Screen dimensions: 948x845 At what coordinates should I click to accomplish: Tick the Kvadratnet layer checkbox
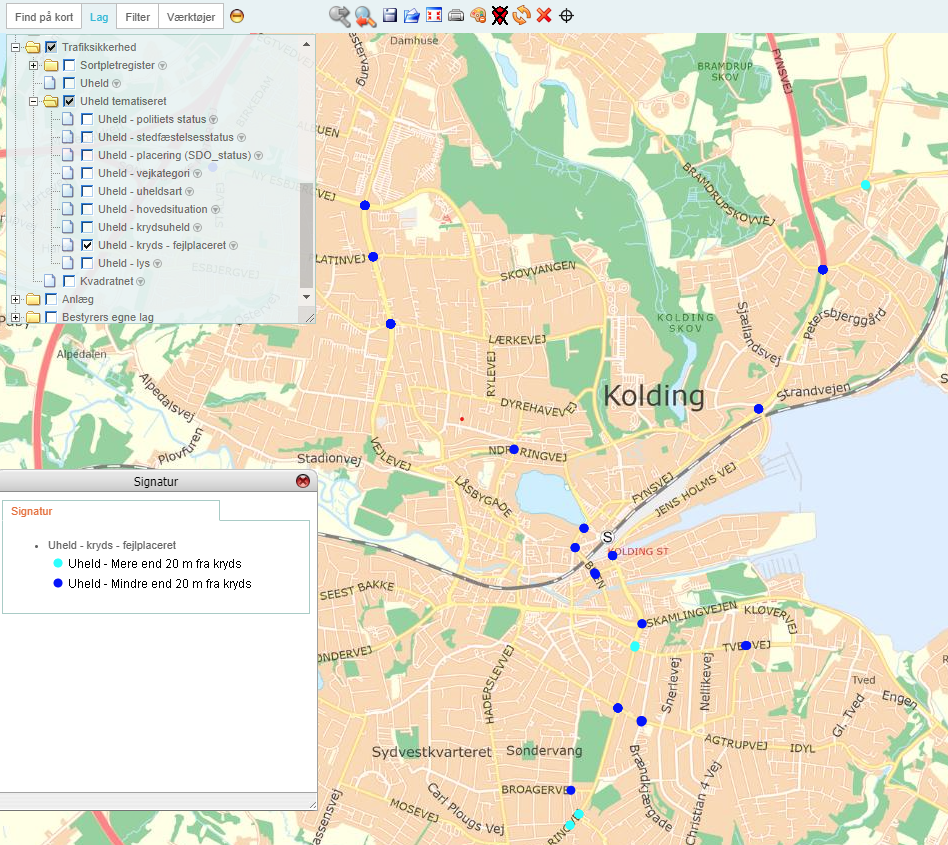[69, 281]
